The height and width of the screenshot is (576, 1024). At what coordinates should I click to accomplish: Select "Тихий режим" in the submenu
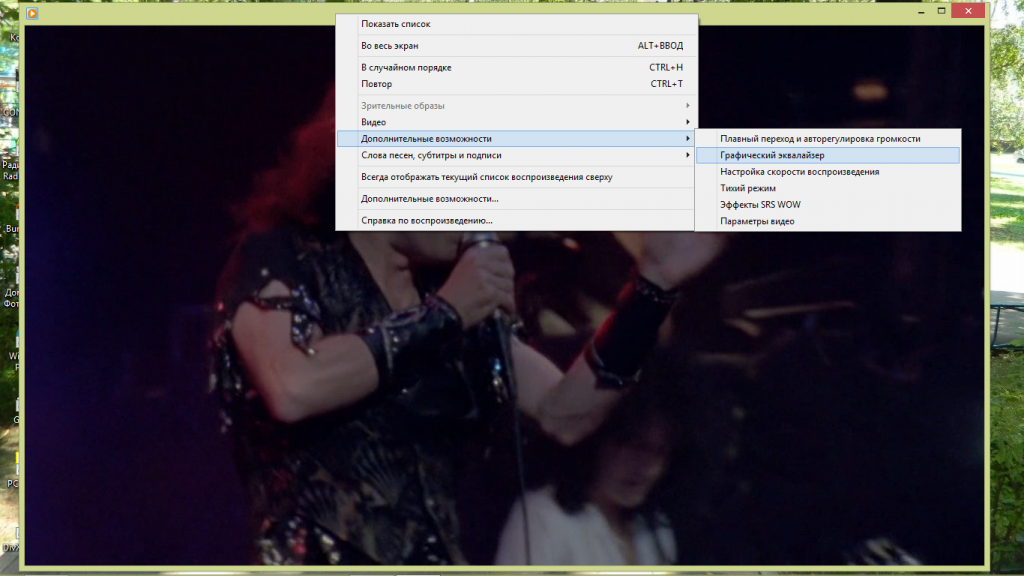[x=828, y=188]
